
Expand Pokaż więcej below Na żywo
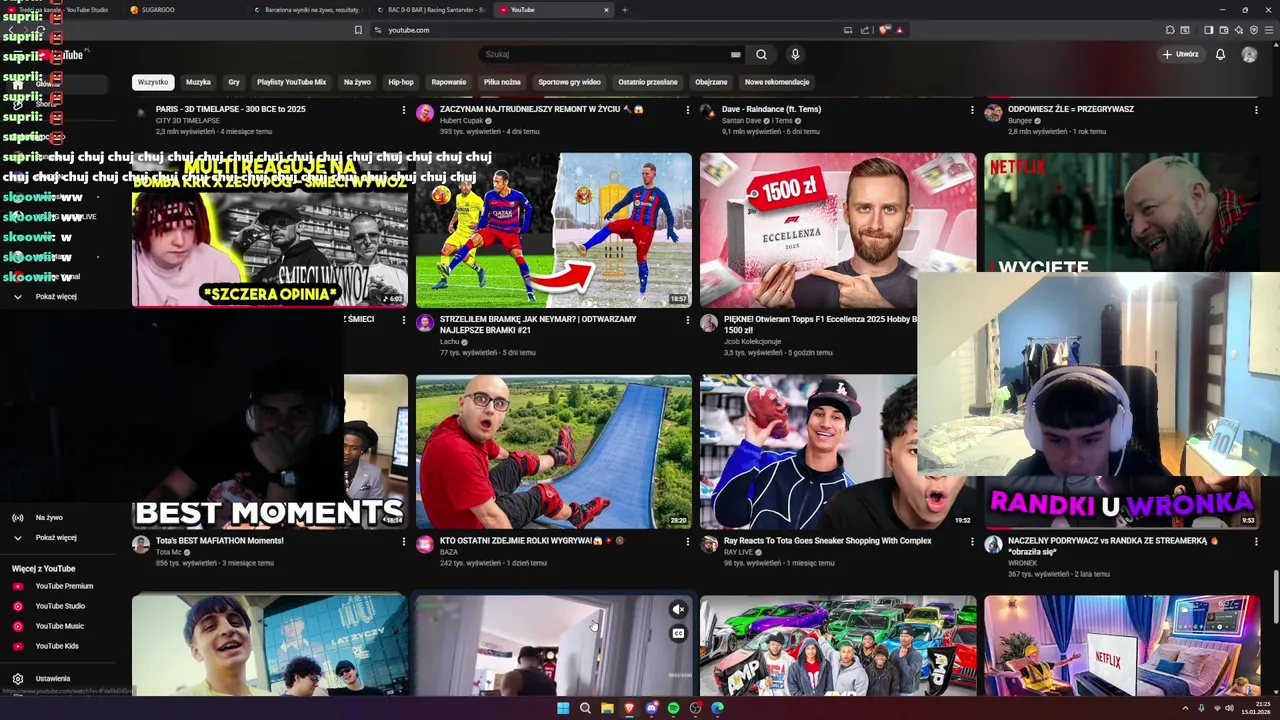coord(54,537)
